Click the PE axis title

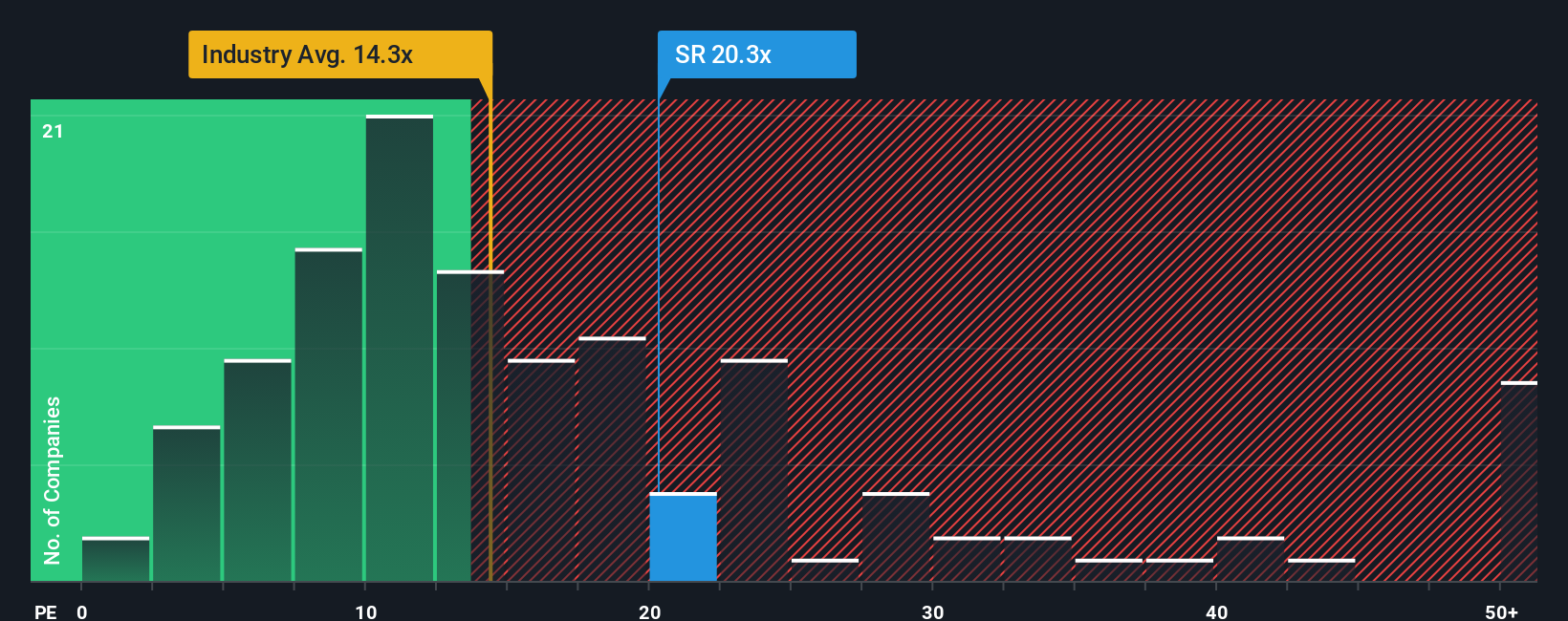click(x=46, y=611)
